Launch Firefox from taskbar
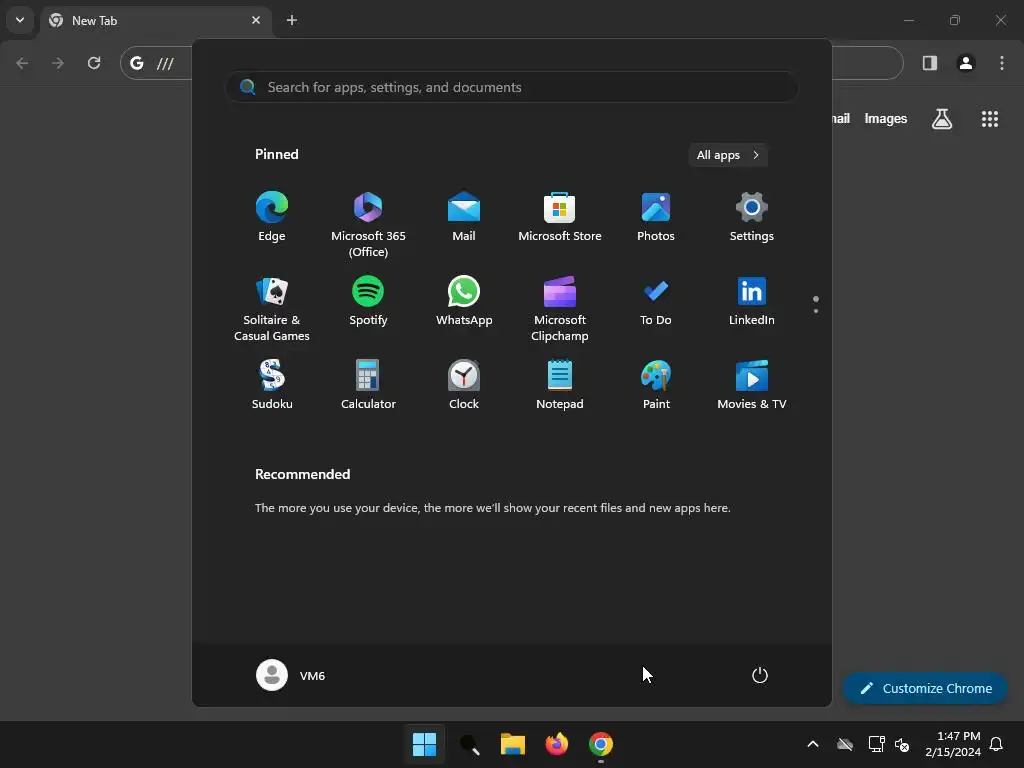The height and width of the screenshot is (768, 1024). click(557, 744)
